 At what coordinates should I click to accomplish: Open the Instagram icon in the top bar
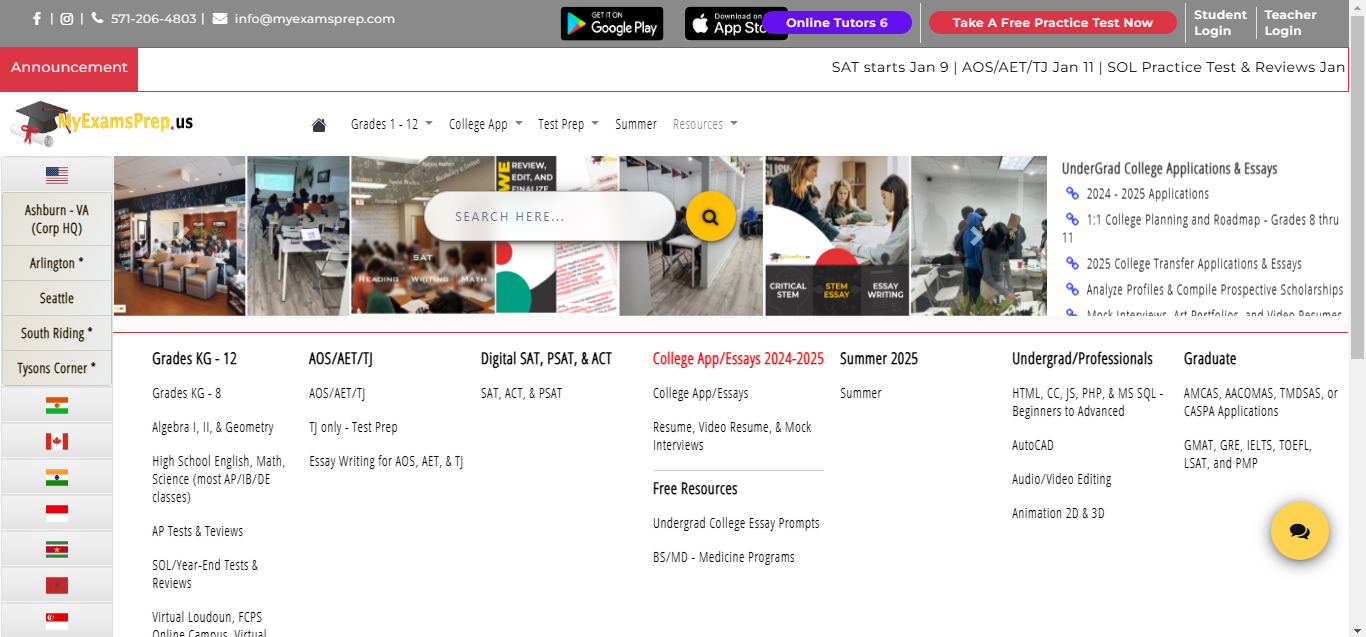point(66,17)
